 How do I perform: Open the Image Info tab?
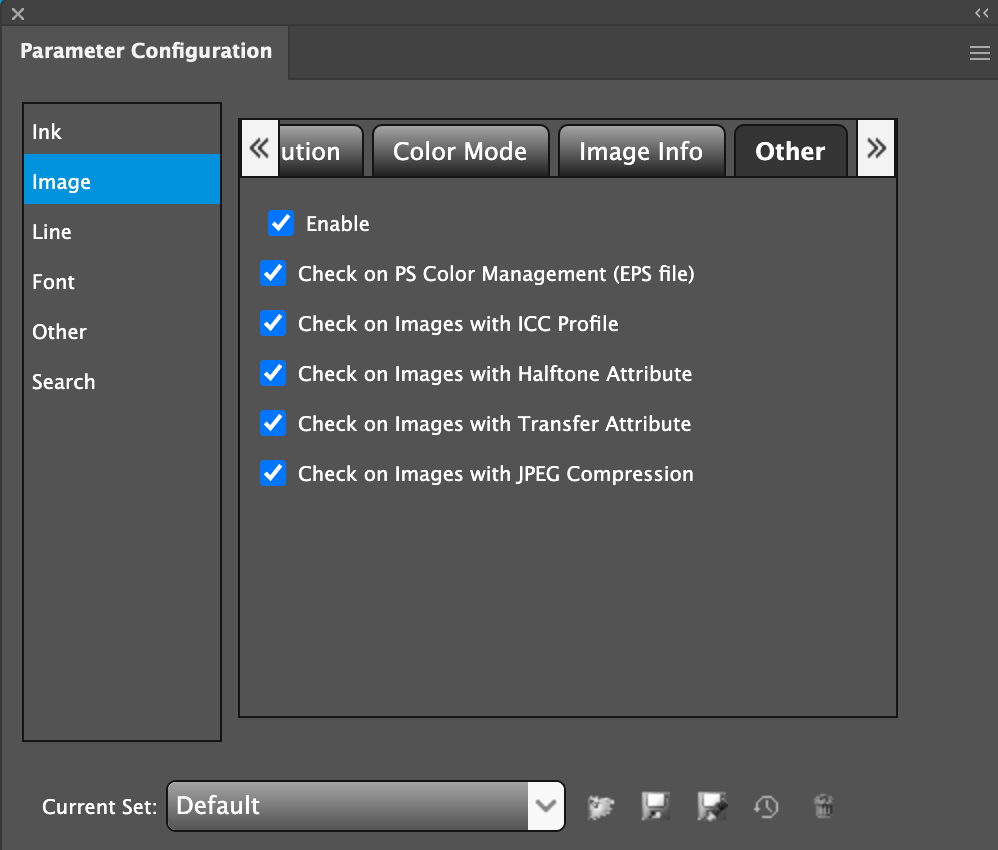pos(640,151)
